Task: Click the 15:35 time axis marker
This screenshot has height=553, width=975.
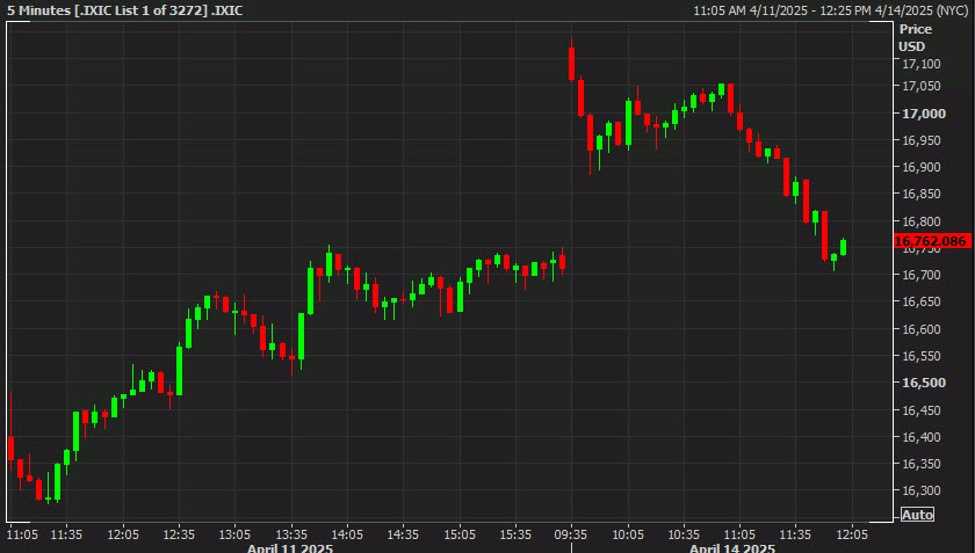Action: [x=515, y=533]
